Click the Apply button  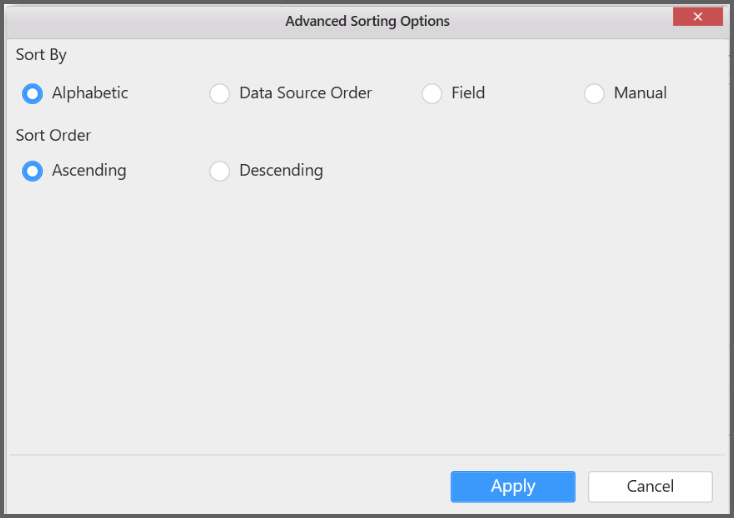pyautogui.click(x=512, y=487)
